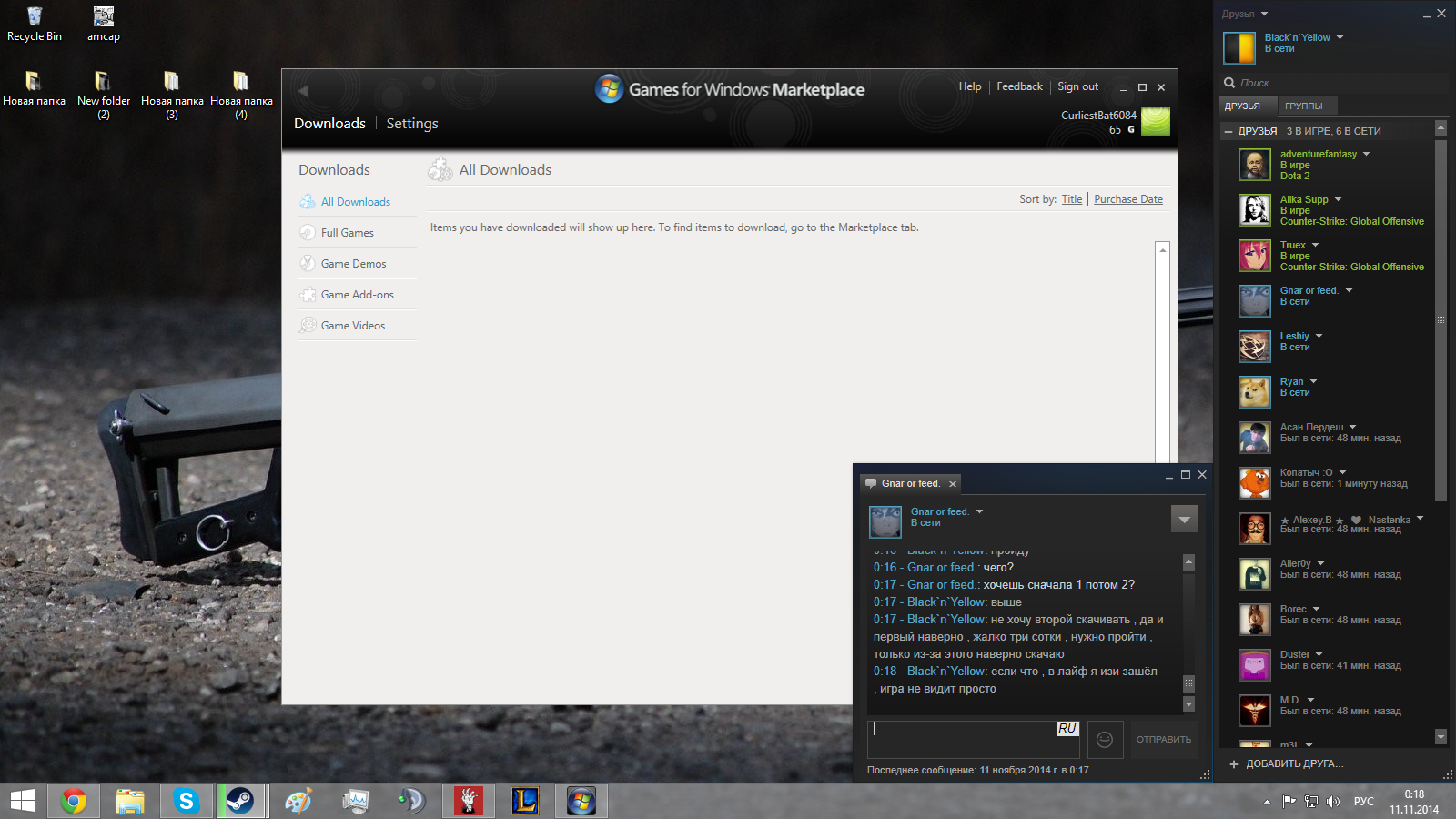Viewport: 1456px width, 819px height.
Task: Open Skype from the taskbar
Action: [187, 801]
